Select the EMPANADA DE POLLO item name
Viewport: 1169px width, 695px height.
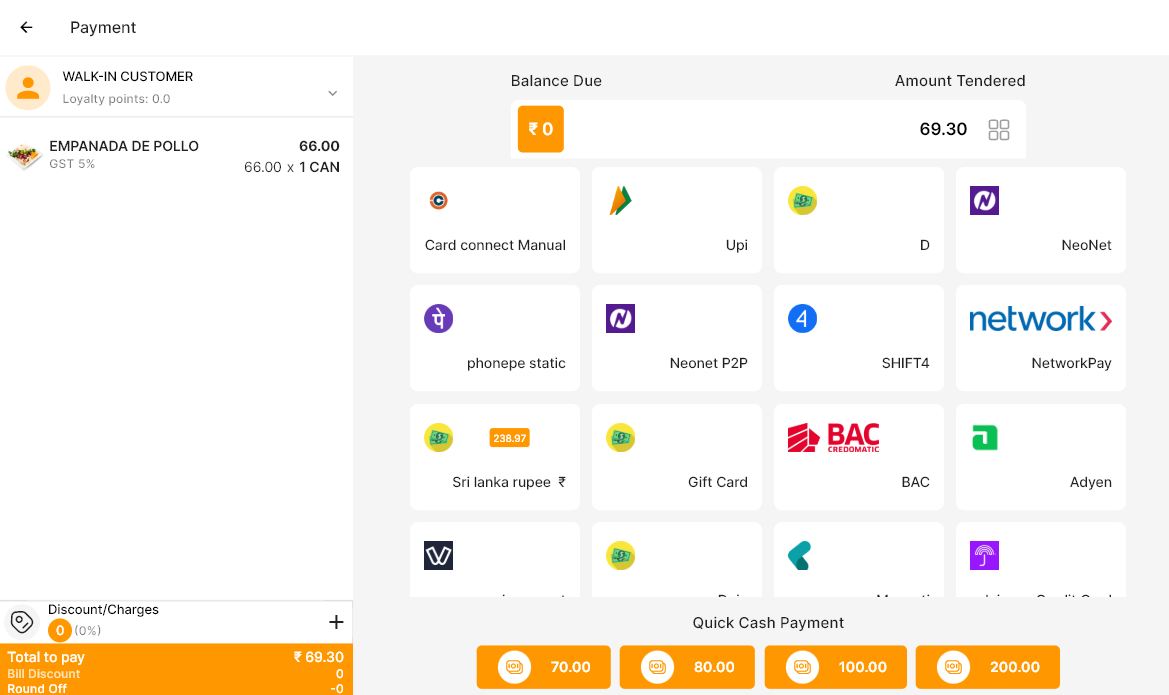(x=124, y=146)
